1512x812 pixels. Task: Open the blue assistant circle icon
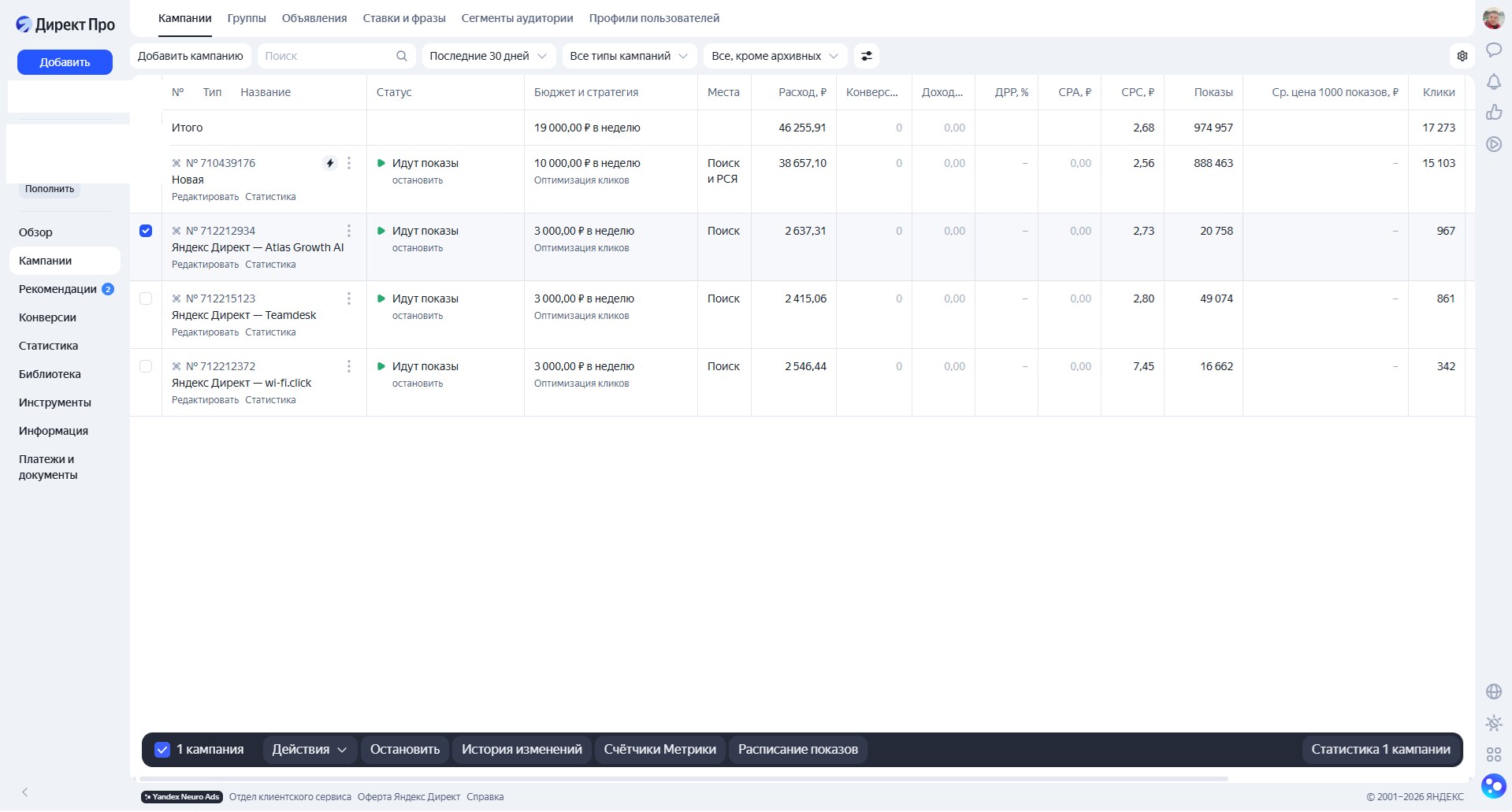(x=1493, y=785)
